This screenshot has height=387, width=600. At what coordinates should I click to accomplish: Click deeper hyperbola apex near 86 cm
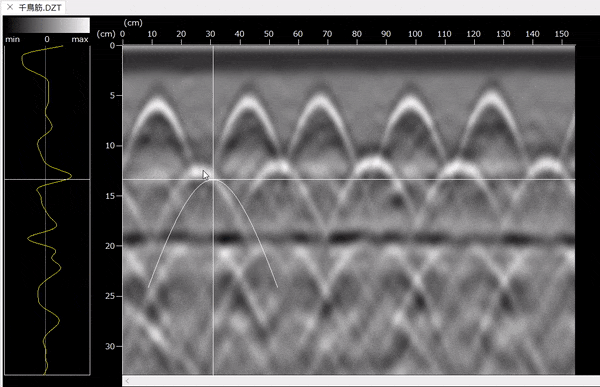tap(373, 162)
